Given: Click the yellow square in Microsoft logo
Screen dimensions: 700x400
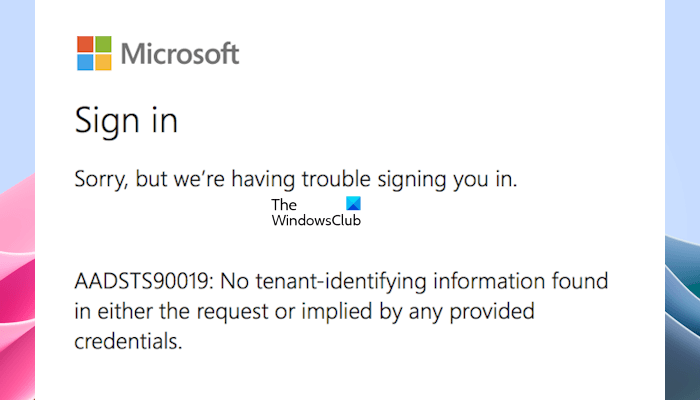Looking at the screenshot, I should 103,62.
